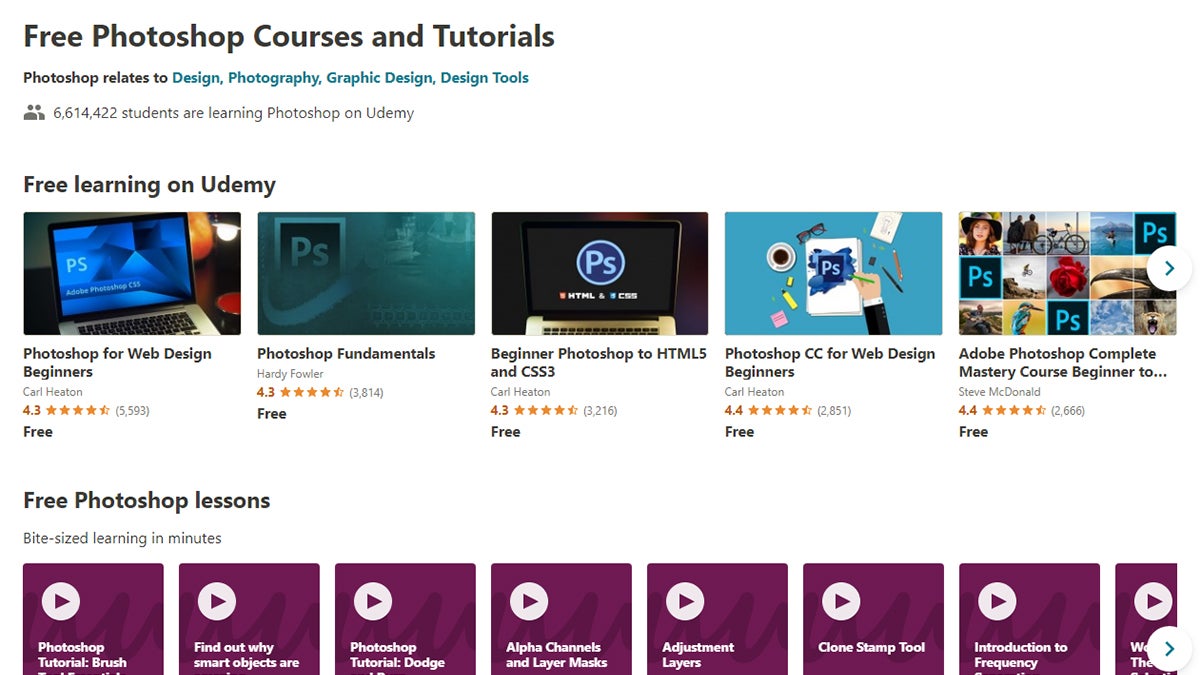Open Photoshop for Web Design Beginners course title
The image size is (1200, 675).
point(118,363)
